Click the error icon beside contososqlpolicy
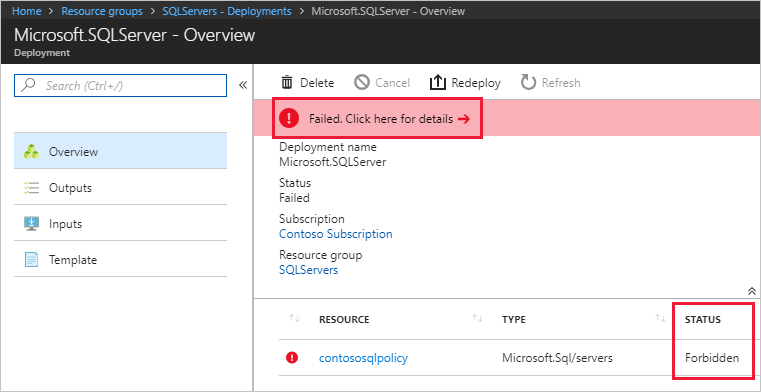The image size is (761, 392). [x=292, y=358]
